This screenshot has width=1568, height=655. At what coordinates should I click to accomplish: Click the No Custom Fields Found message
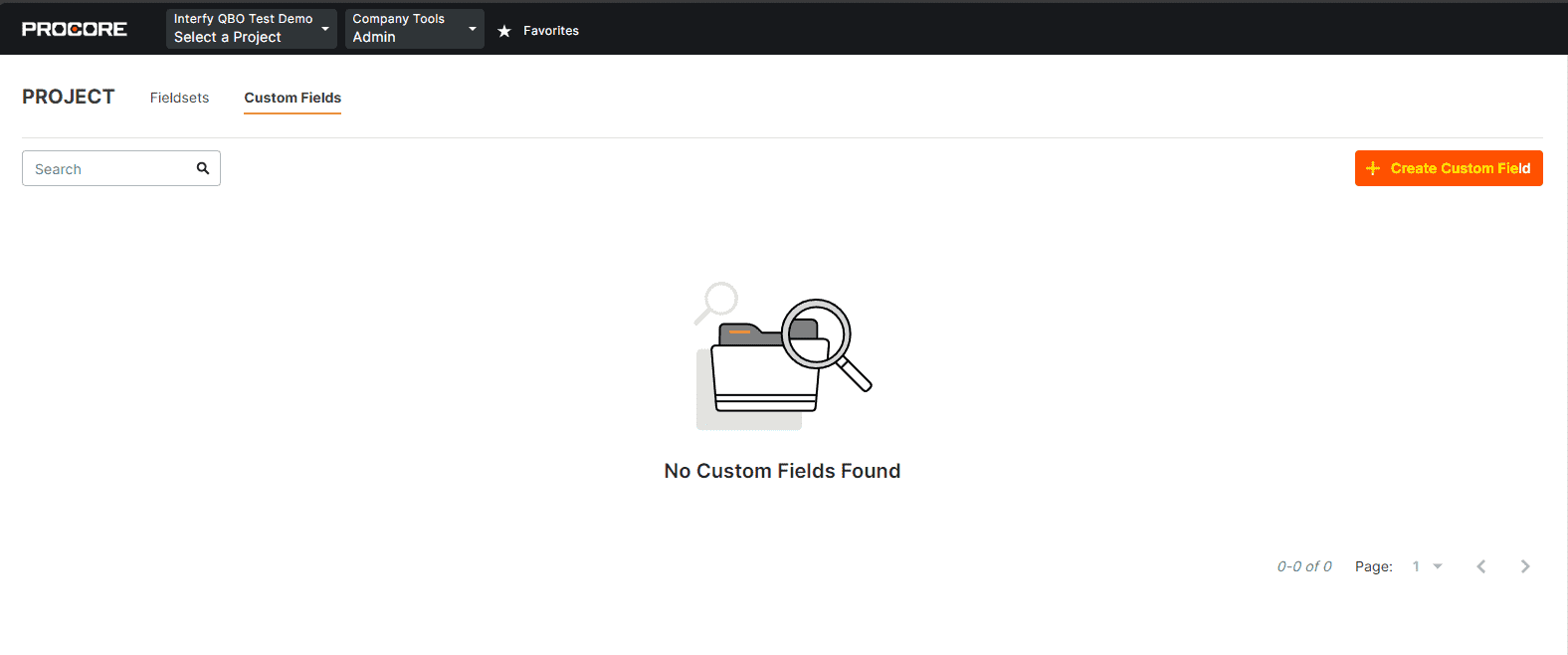(782, 471)
